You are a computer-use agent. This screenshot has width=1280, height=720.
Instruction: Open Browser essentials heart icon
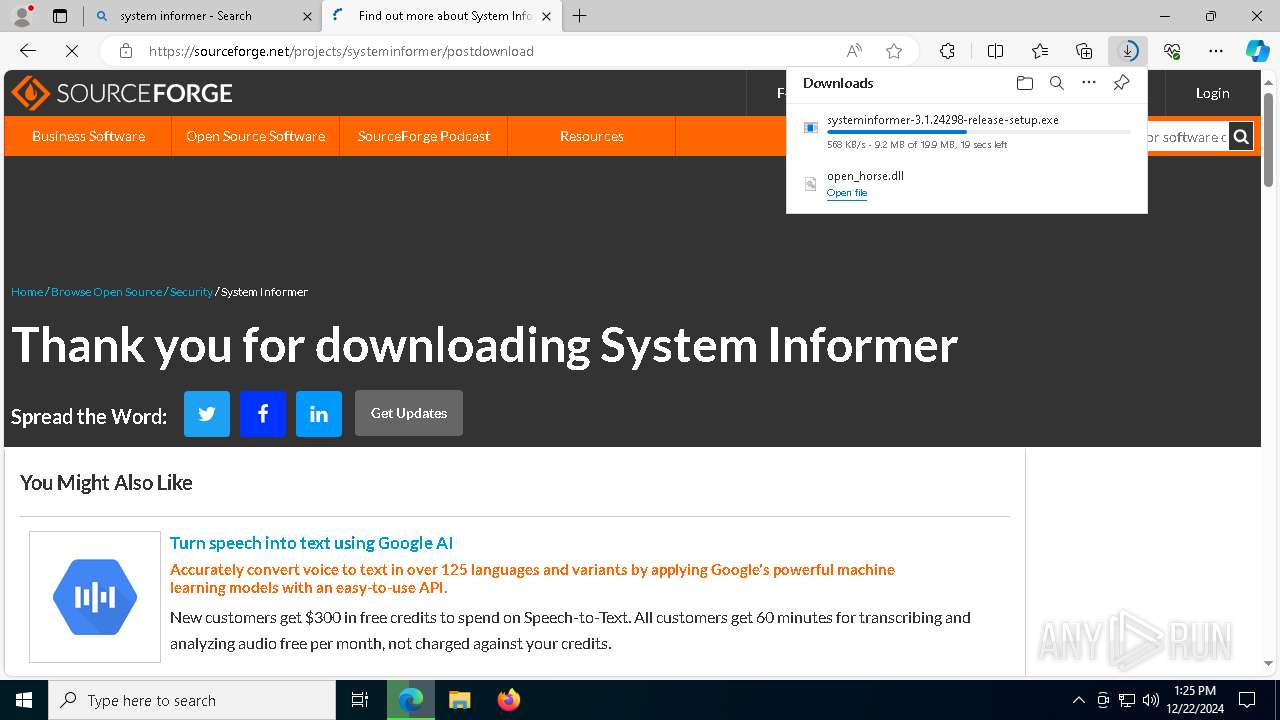click(x=1172, y=51)
